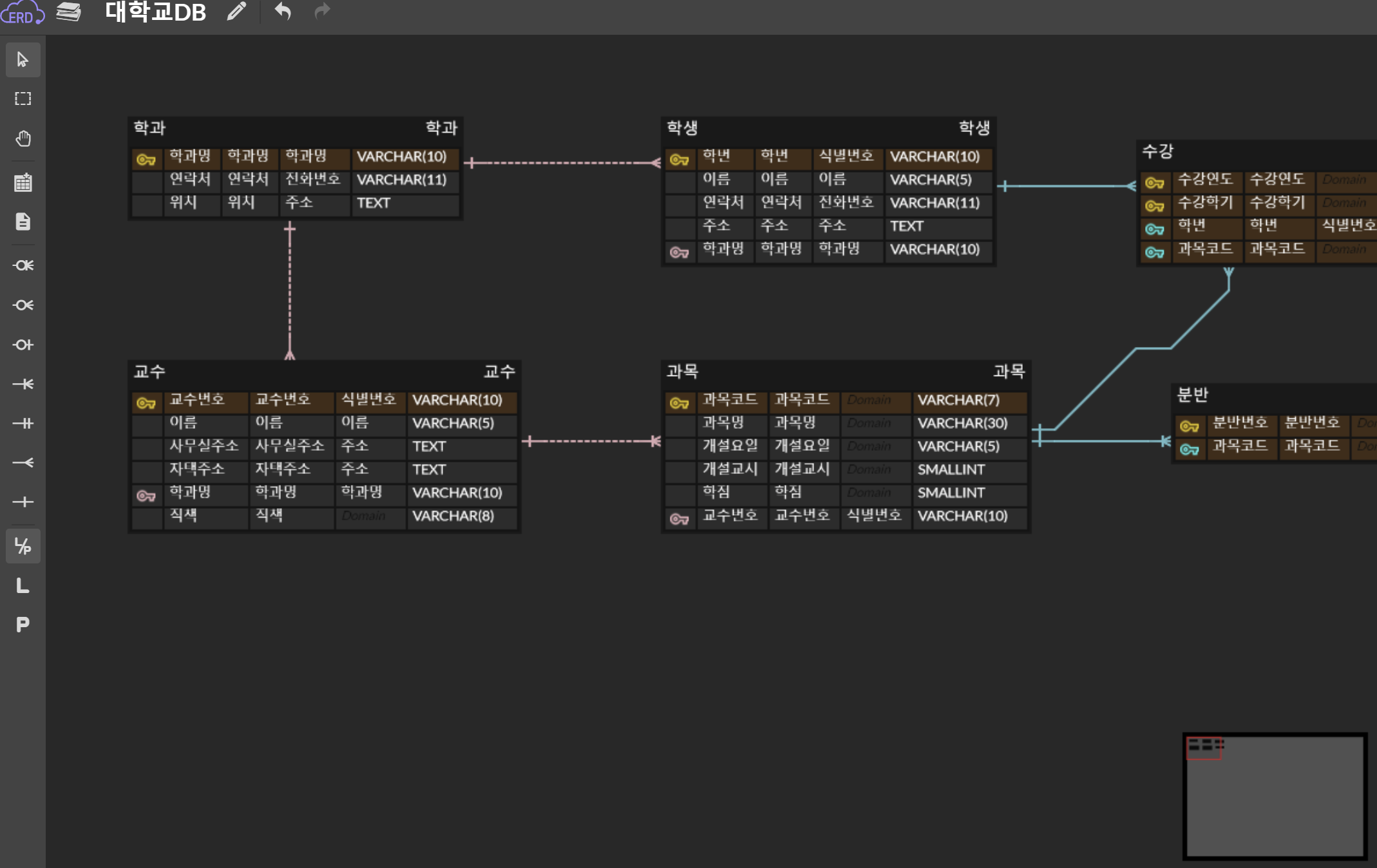Viewport: 1377px width, 868px height.
Task: Choose the one-or-many relationship tool
Action: coord(23,384)
